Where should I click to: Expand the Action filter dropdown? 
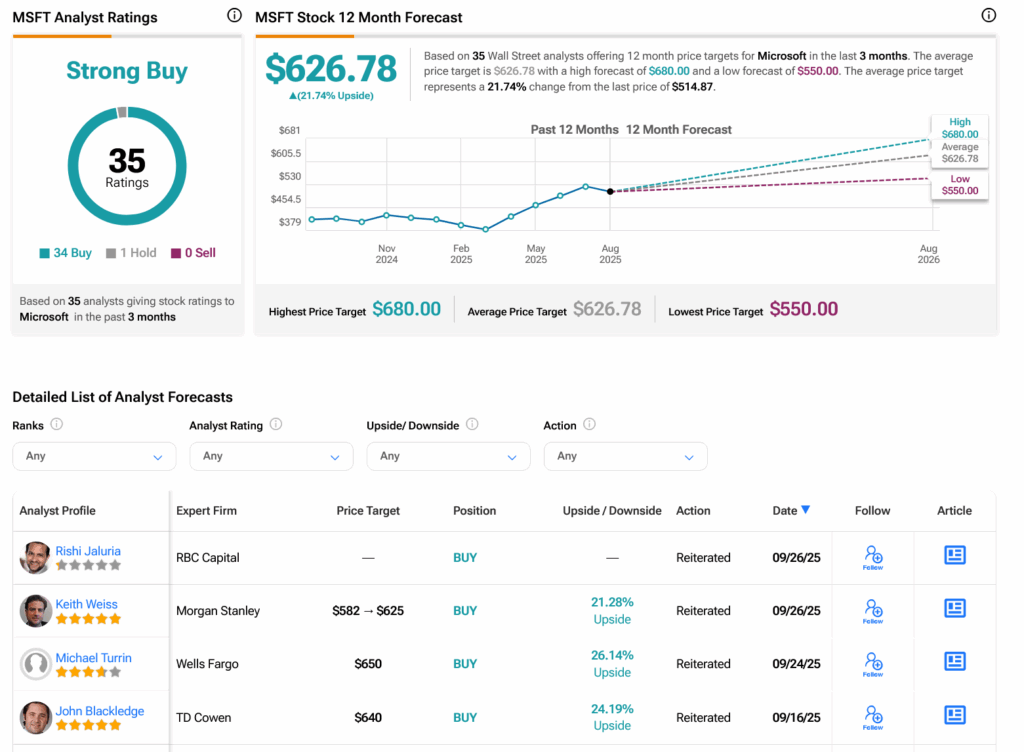tap(625, 456)
